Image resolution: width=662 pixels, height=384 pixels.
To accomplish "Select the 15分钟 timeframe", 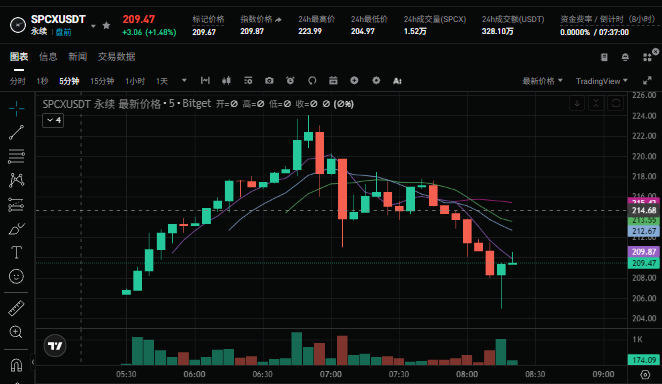I will point(102,81).
